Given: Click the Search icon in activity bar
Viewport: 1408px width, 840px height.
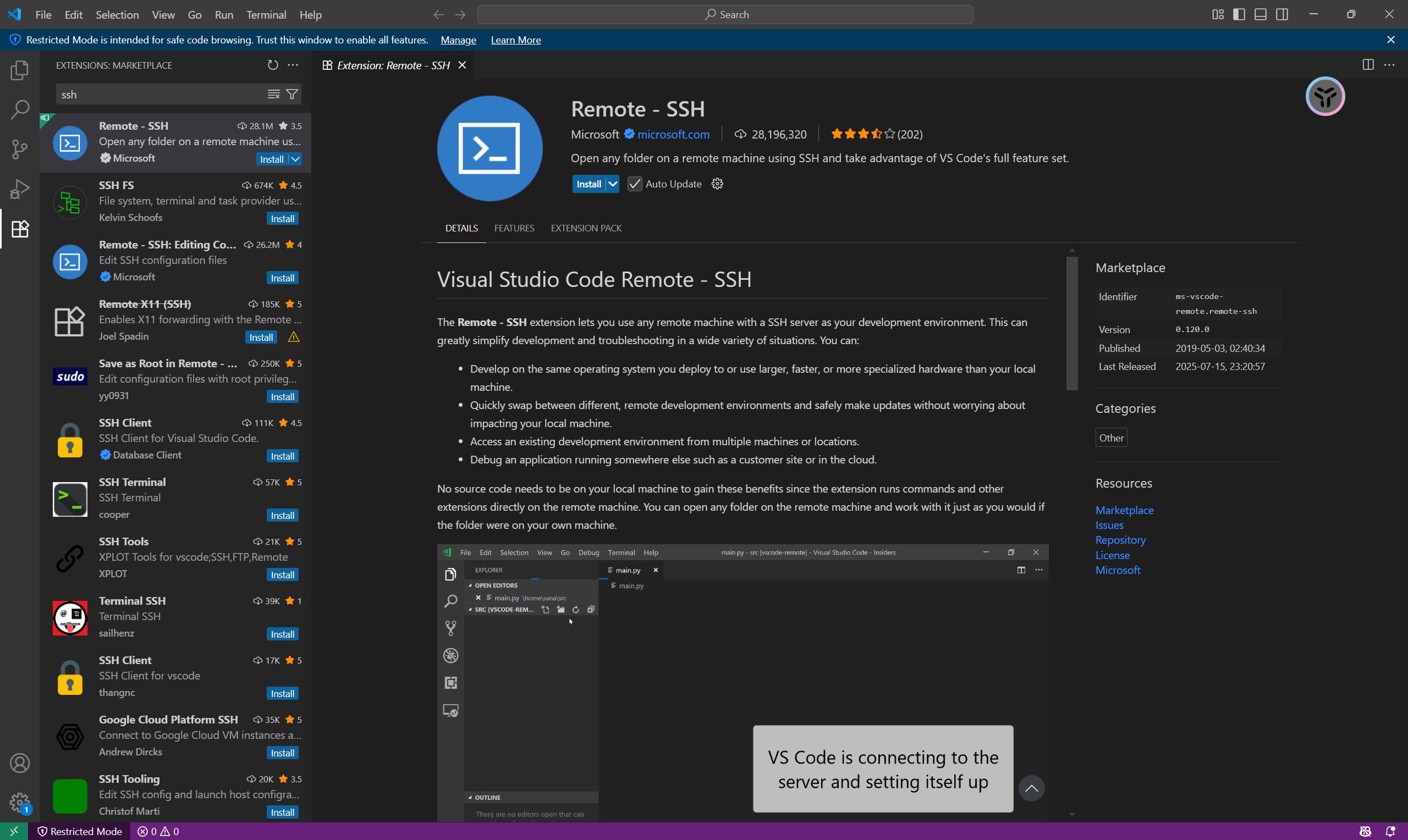Looking at the screenshot, I should 20,110.
